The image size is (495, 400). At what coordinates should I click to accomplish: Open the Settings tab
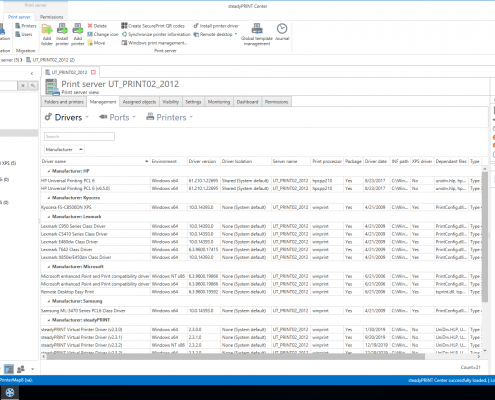tap(193, 102)
